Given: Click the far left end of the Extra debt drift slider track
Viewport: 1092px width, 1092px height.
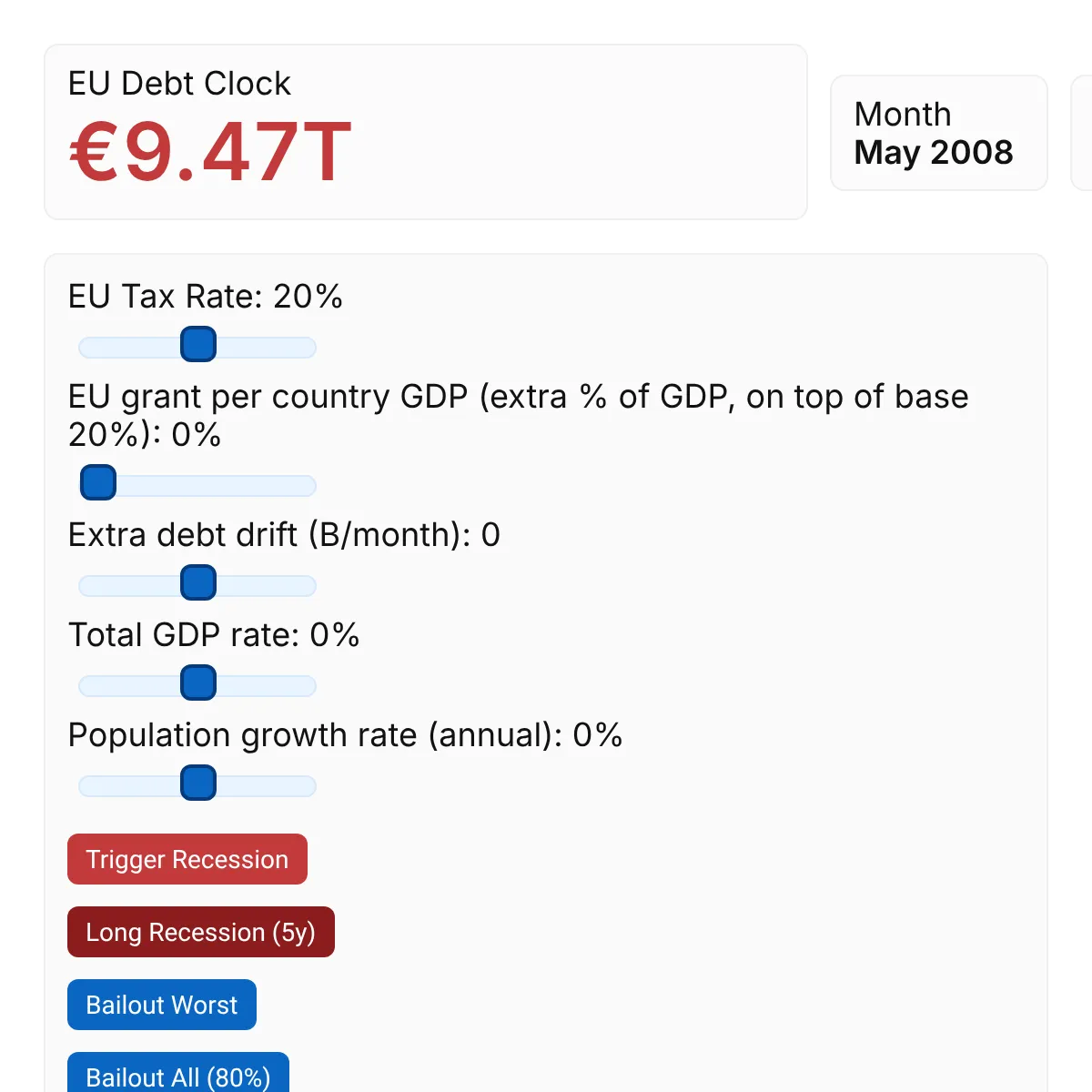Looking at the screenshot, I should [x=86, y=586].
